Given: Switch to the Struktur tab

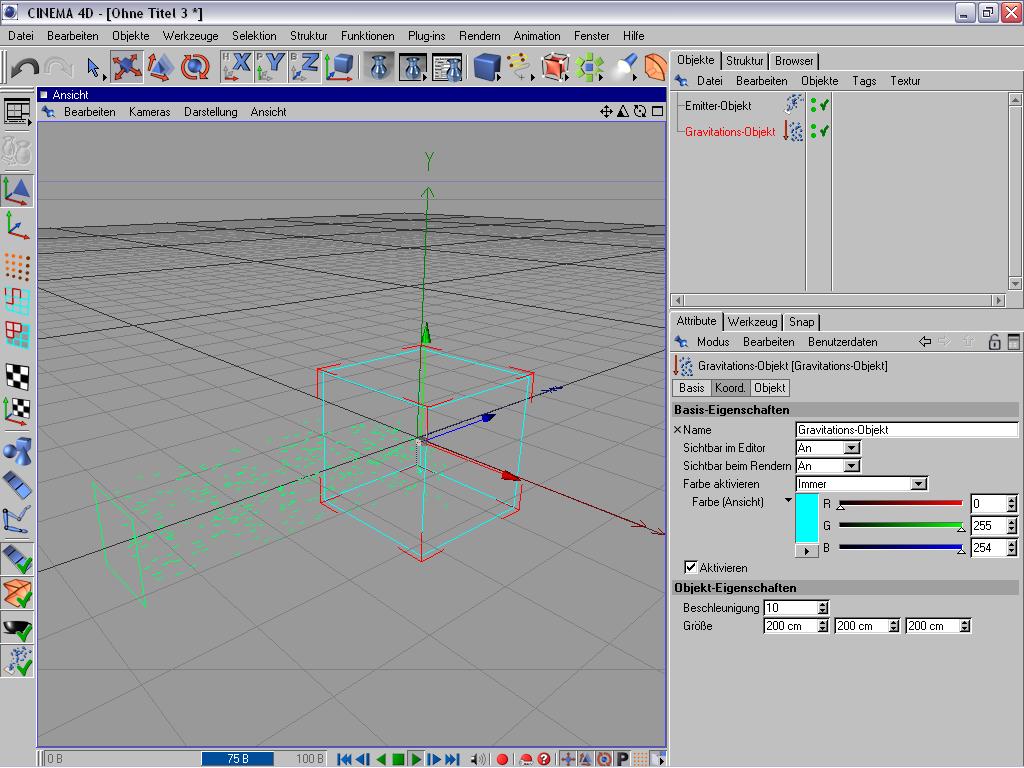Looking at the screenshot, I should [744, 61].
